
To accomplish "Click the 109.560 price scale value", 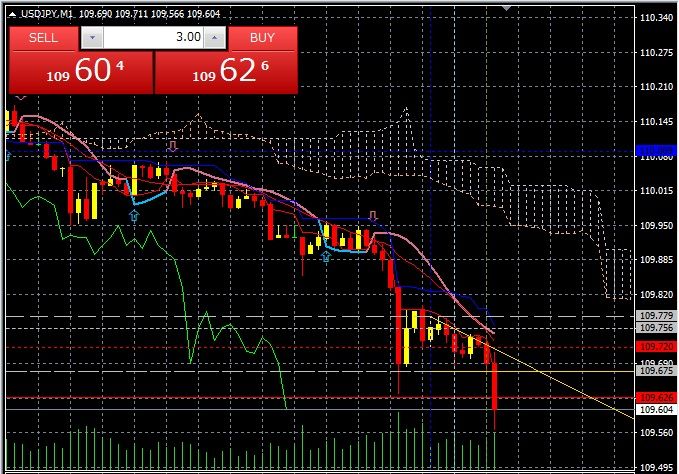I will (x=656, y=432).
